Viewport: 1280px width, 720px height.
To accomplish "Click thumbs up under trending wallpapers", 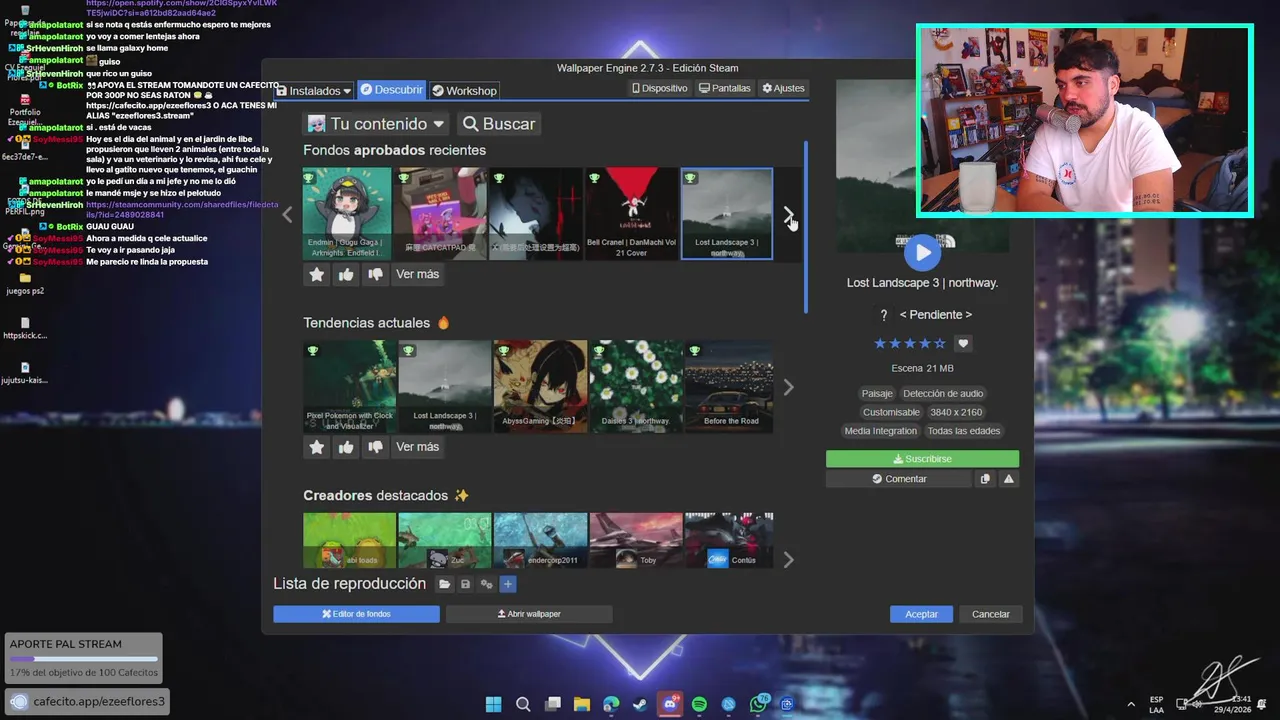I will [x=346, y=447].
